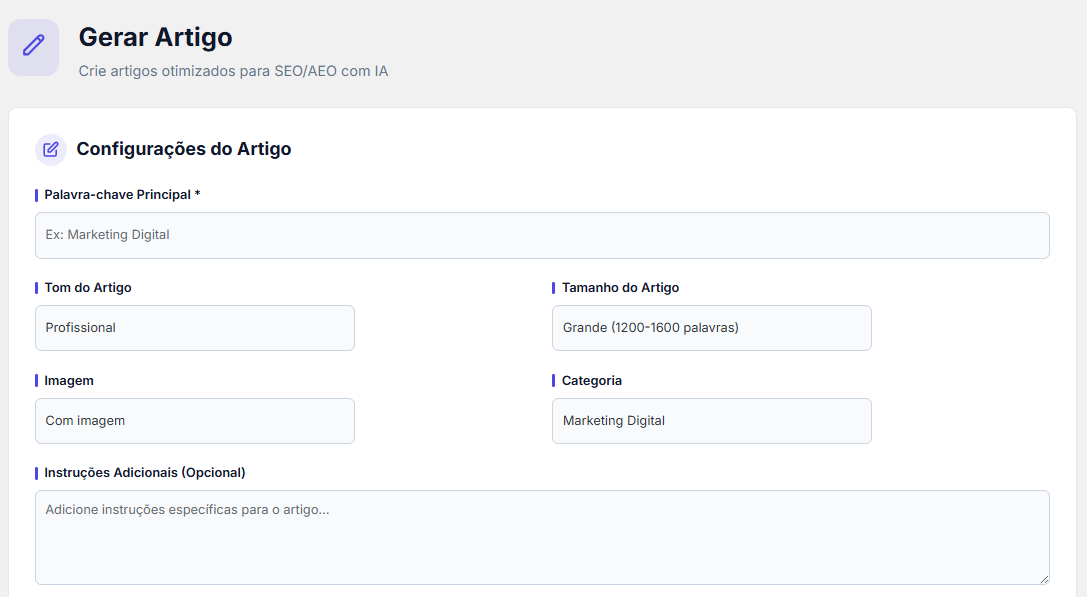
Task: Click inside the Instruções Adicionais text area
Action: (x=542, y=537)
